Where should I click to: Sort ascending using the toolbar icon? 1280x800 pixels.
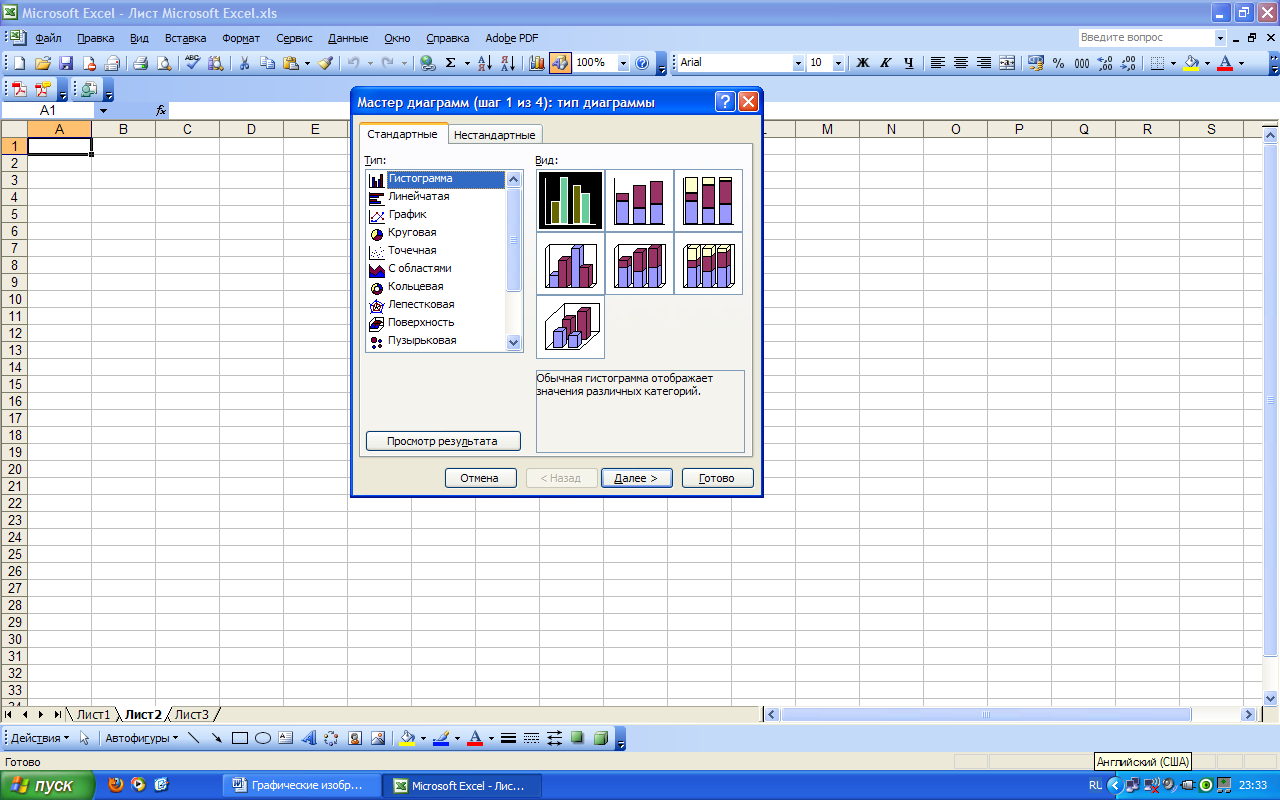click(x=484, y=63)
